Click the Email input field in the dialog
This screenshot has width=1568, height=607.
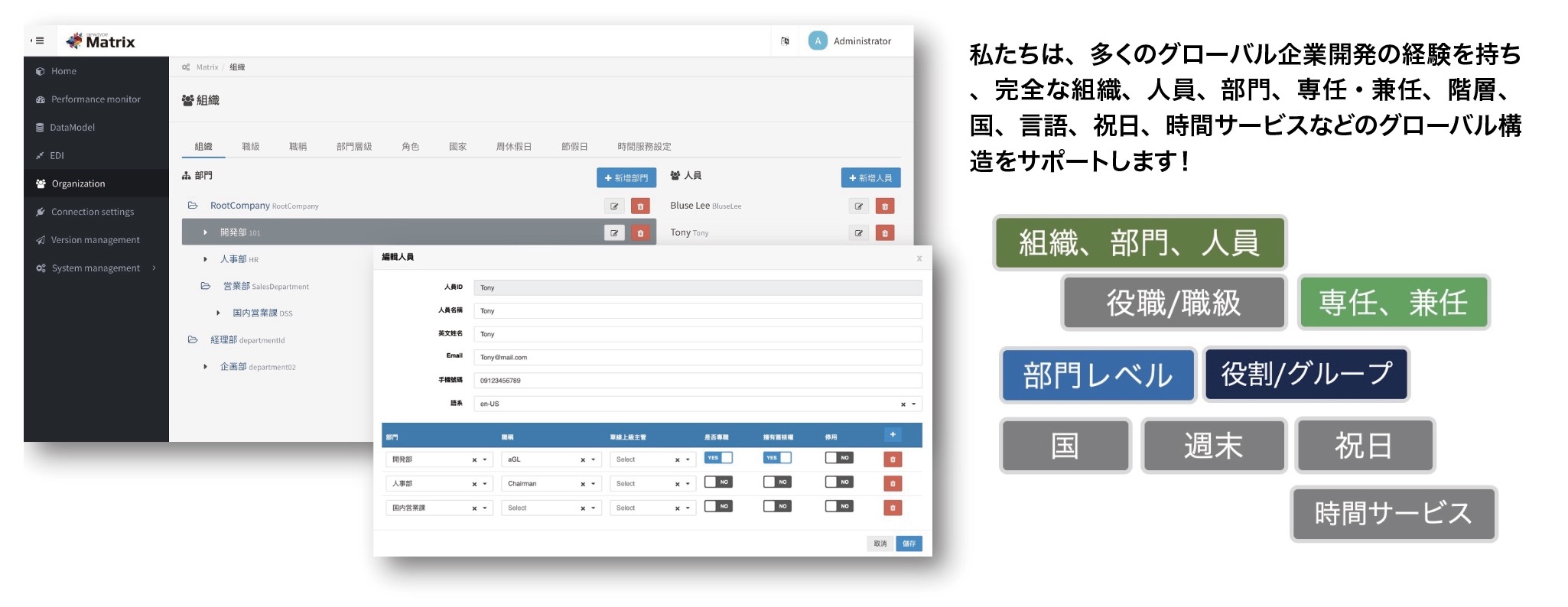click(698, 357)
